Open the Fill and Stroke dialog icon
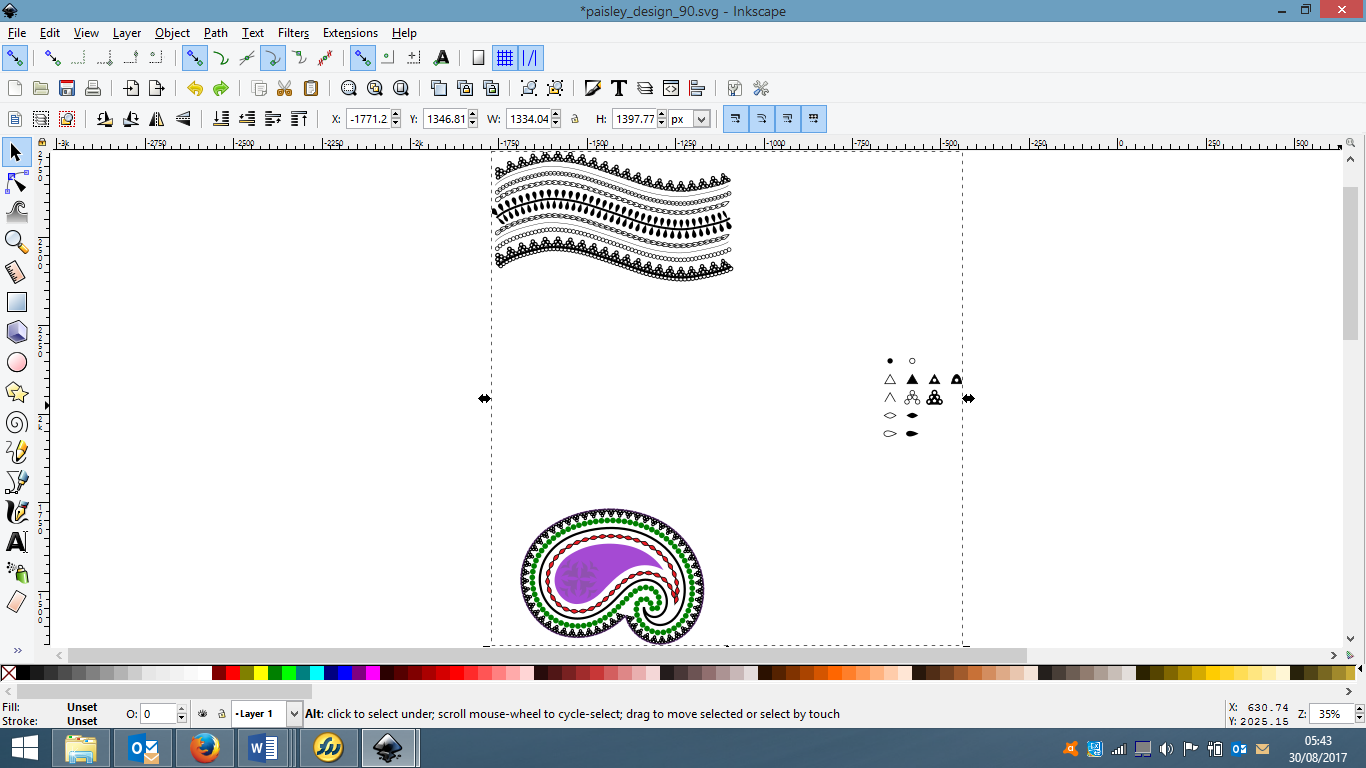Screen dimensions: 1366x768 [x=592, y=88]
